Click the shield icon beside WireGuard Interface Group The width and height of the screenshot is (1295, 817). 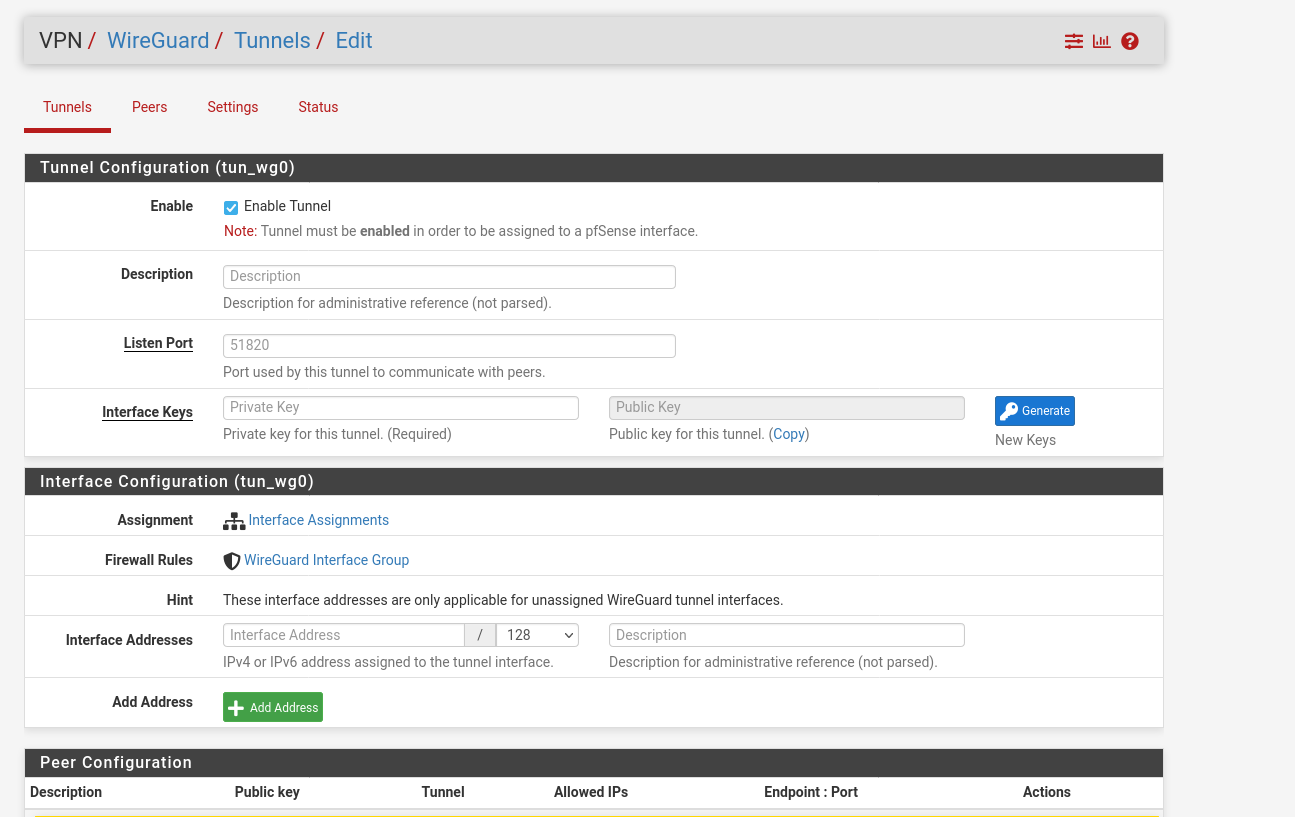(x=232, y=561)
